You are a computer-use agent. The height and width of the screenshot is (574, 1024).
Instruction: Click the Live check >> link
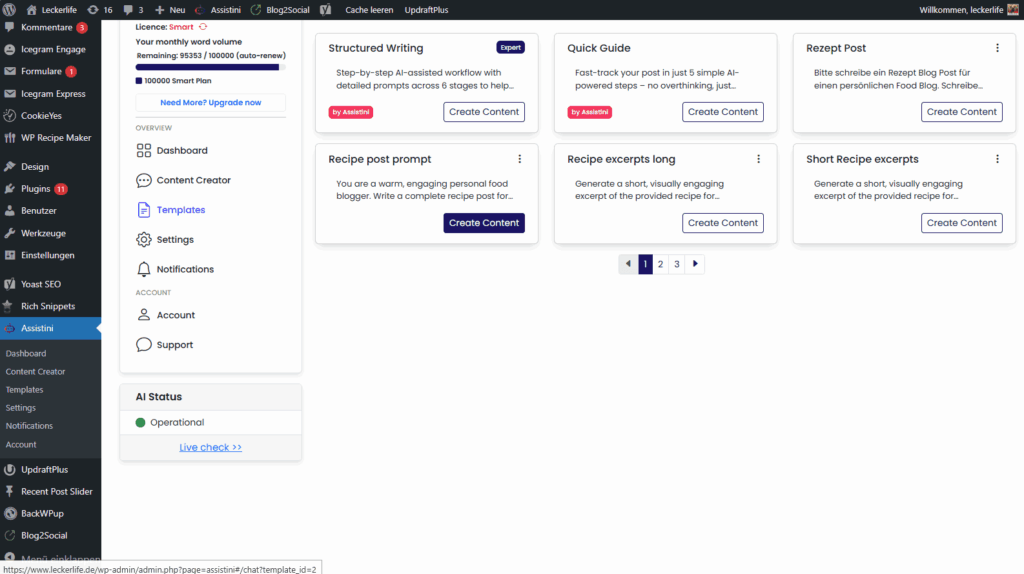pos(210,447)
